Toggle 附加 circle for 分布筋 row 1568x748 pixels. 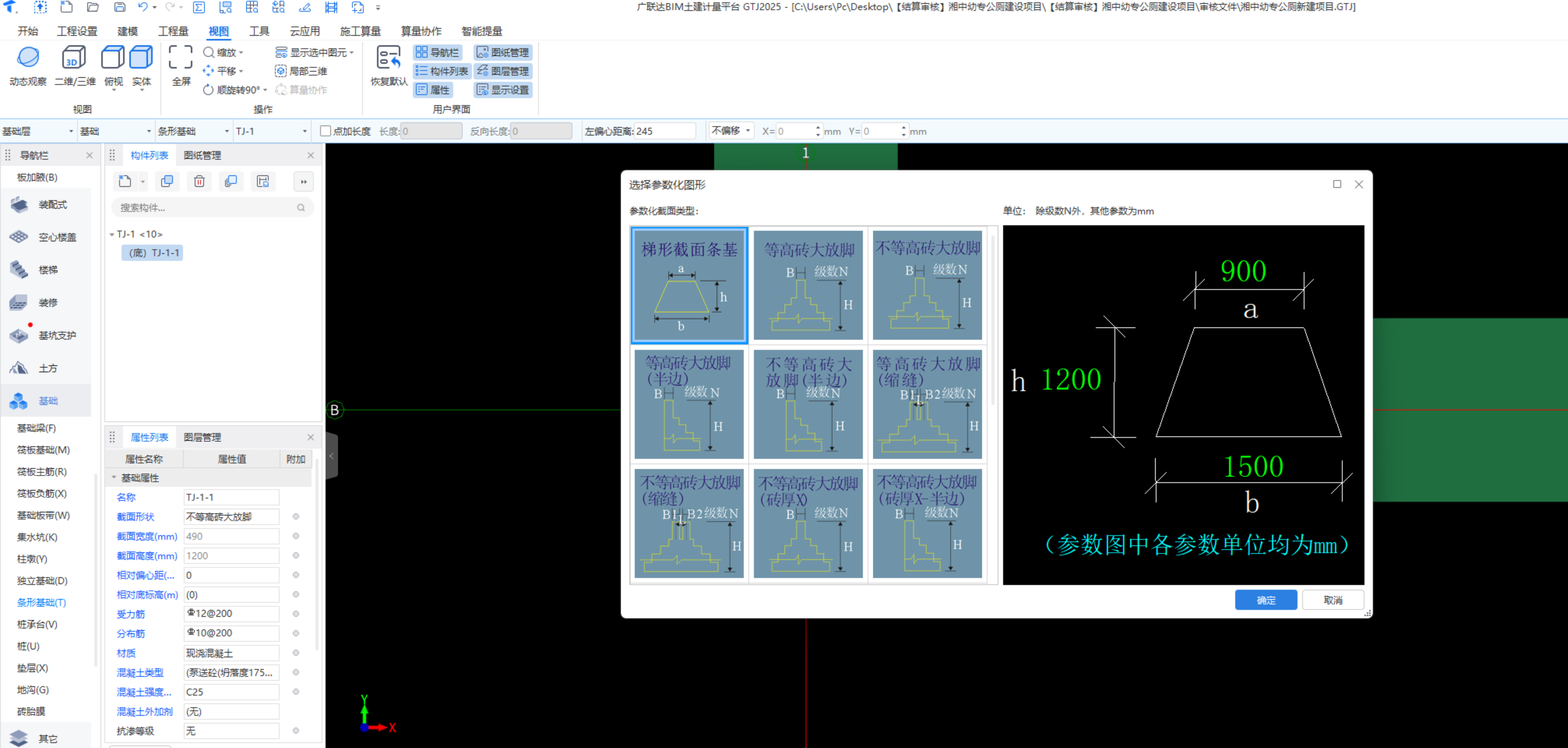tap(296, 634)
